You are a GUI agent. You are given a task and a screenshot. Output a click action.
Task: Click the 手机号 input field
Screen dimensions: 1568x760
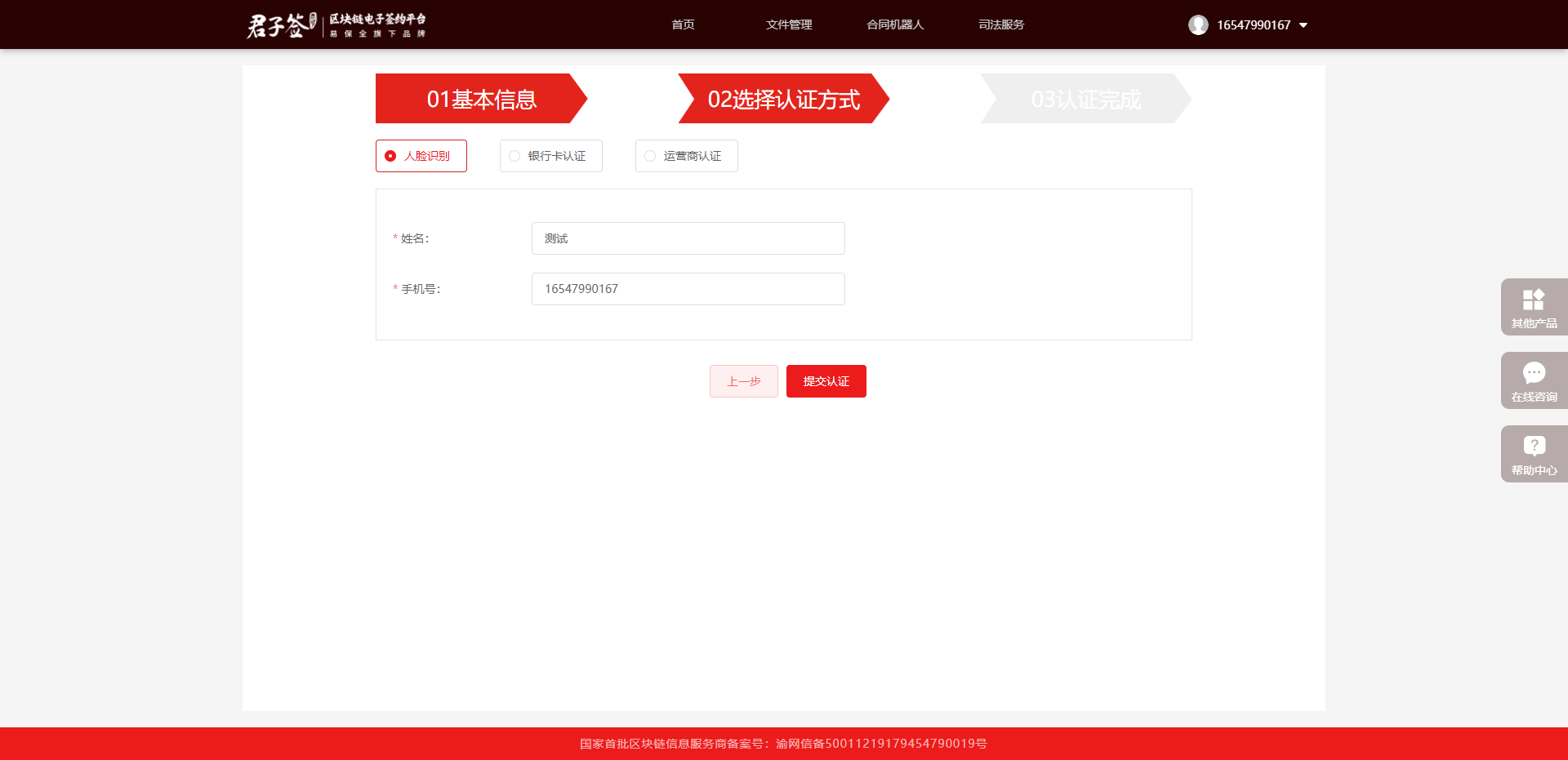[688, 289]
